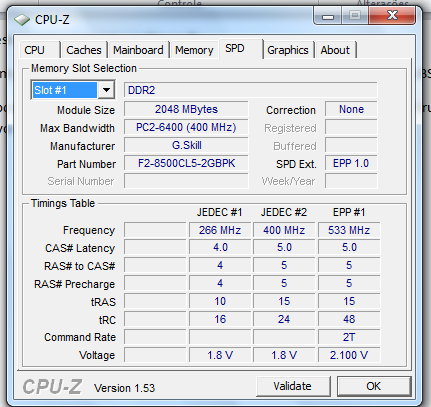Viewport: 431px width, 407px height.
Task: Click the tRC value 48
Action: click(349, 320)
